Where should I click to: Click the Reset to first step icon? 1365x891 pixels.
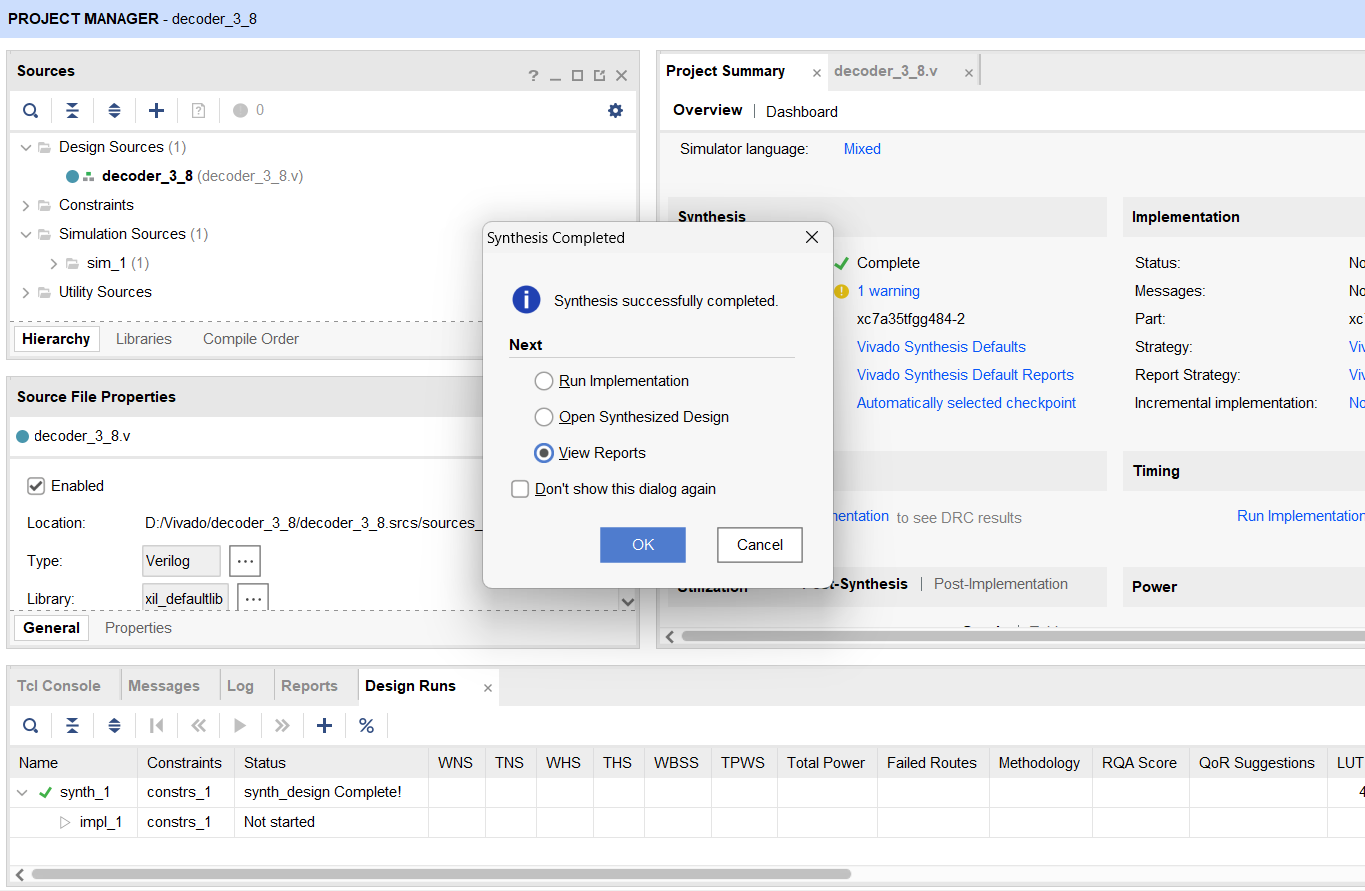(156, 726)
